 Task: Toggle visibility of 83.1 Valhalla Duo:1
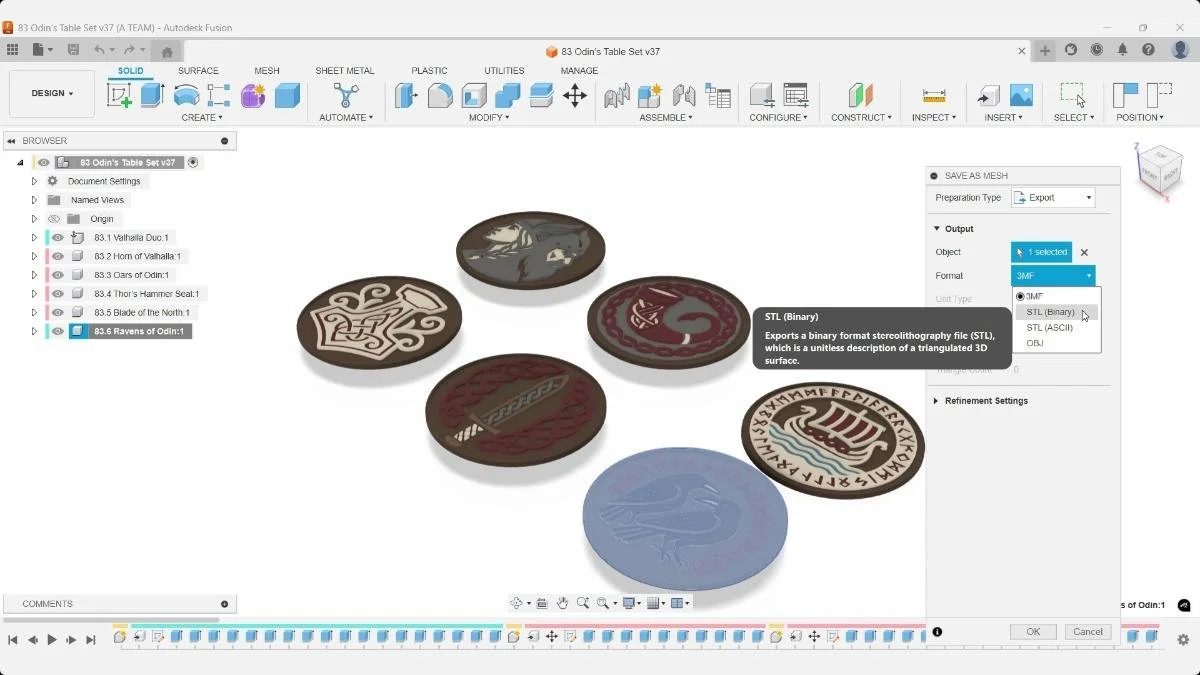(58, 238)
